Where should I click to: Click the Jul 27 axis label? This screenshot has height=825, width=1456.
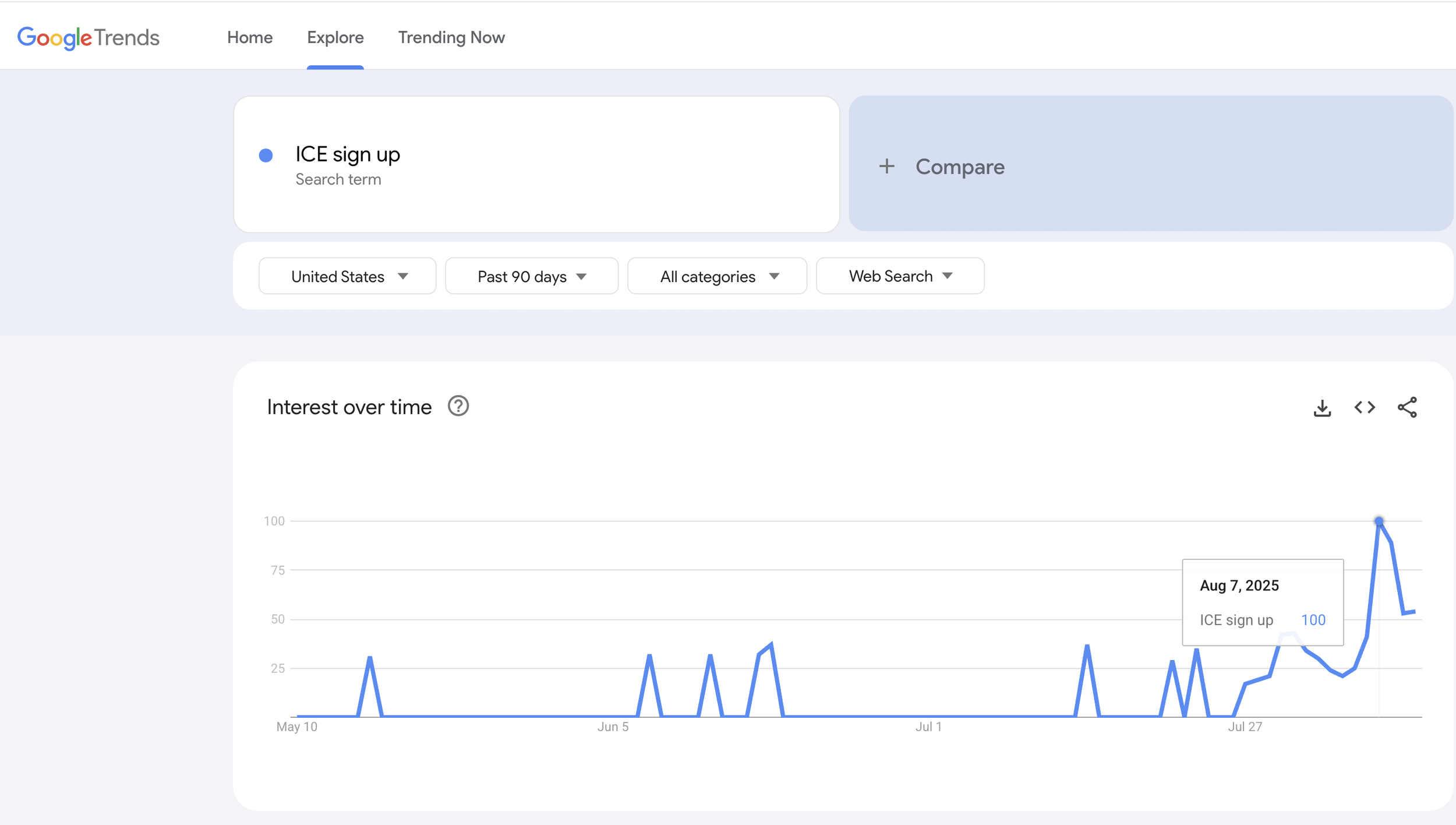pos(1245,727)
